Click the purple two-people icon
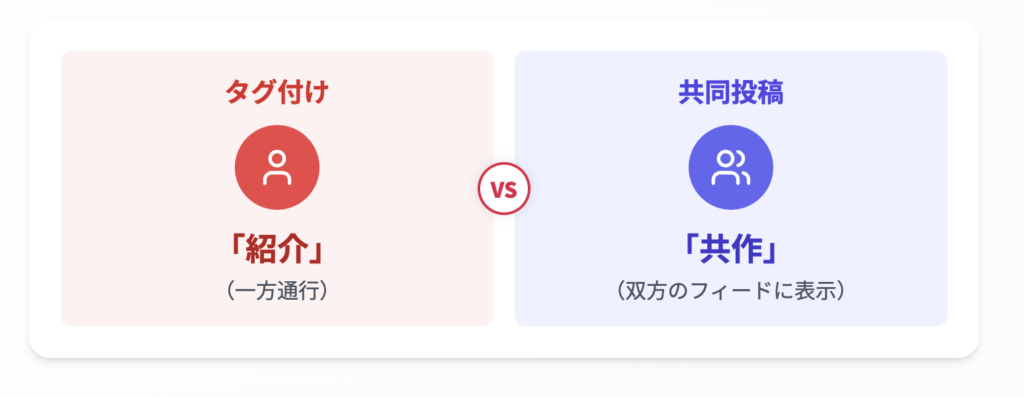The width and height of the screenshot is (1024, 397). 731,167
